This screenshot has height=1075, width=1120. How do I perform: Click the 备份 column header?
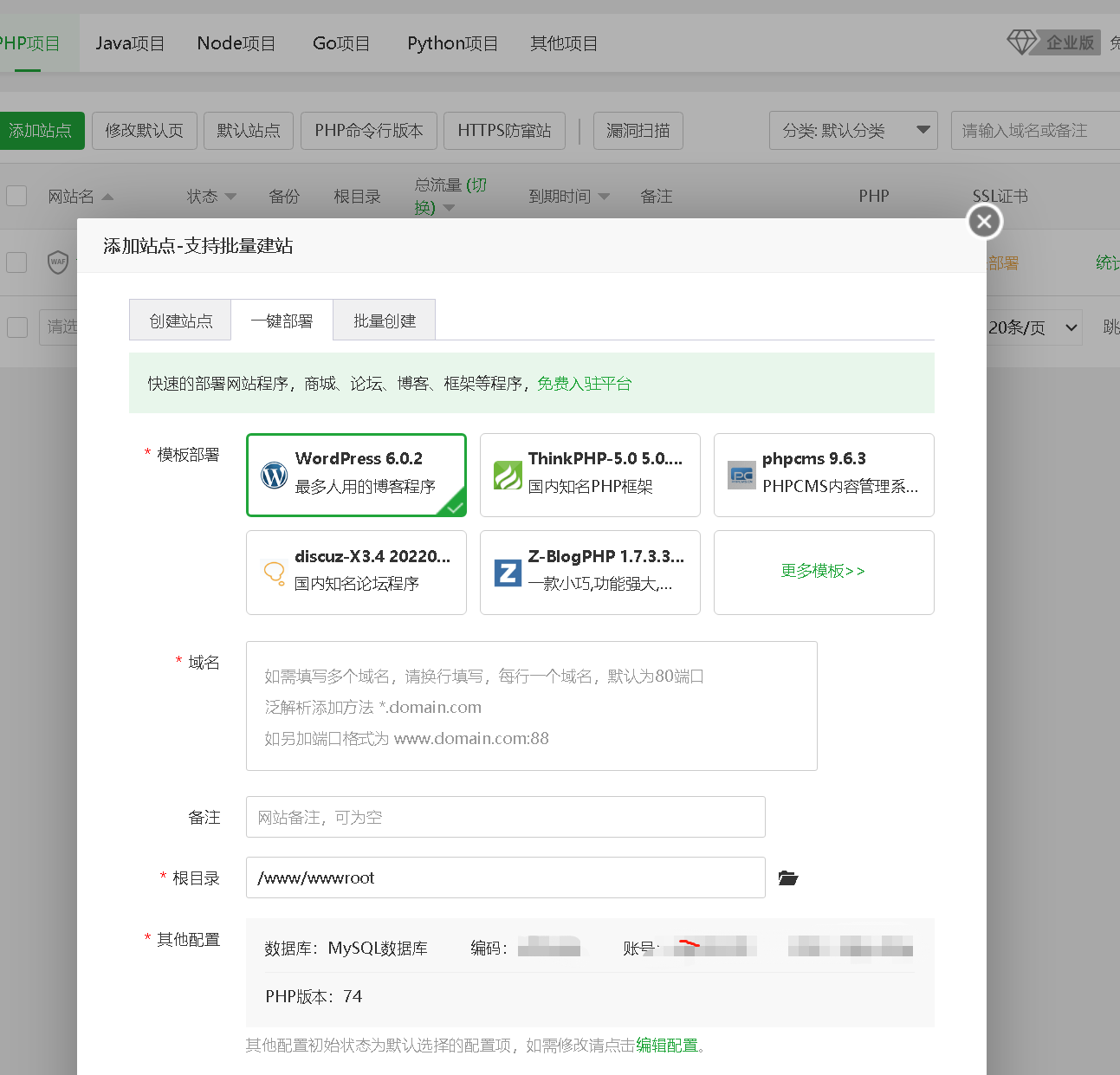[x=284, y=197]
